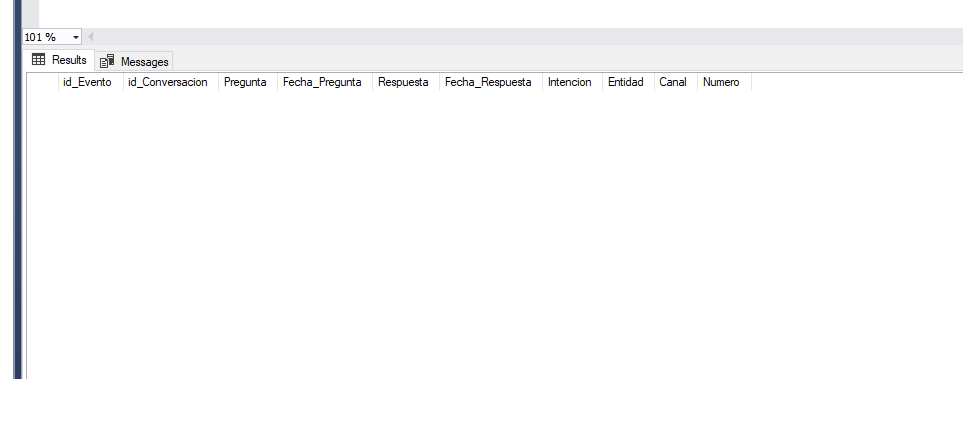The image size is (963, 434).
Task: Click the Canal column header
Action: [673, 82]
